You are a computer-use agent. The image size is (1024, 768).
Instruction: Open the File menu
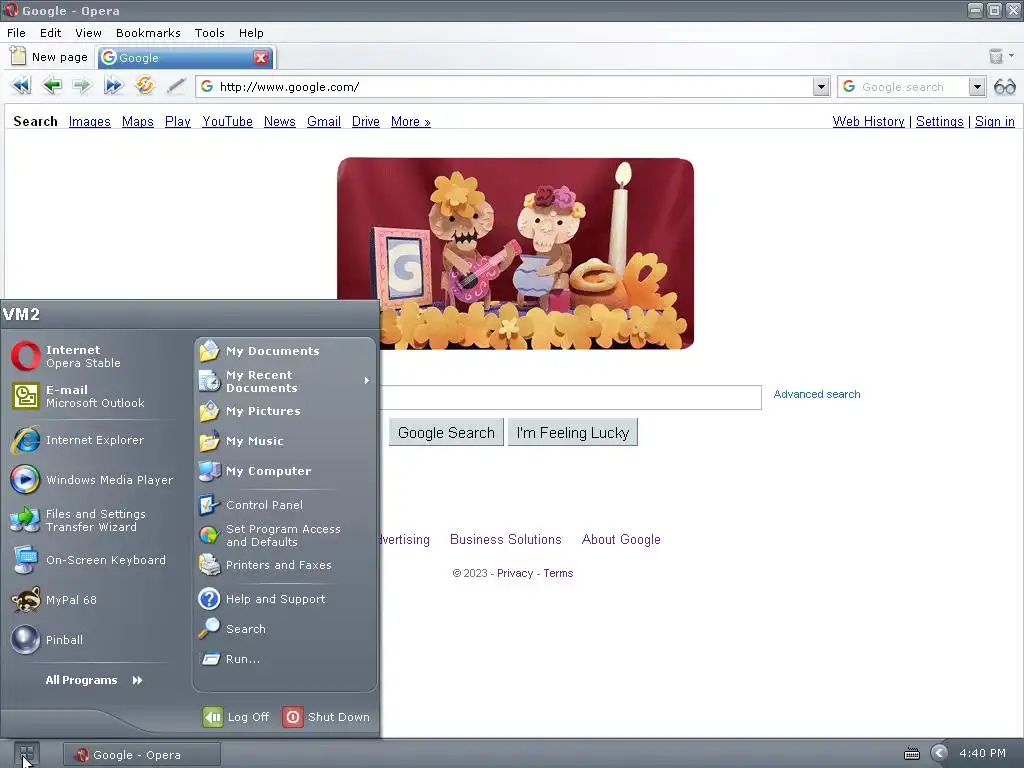tap(16, 33)
